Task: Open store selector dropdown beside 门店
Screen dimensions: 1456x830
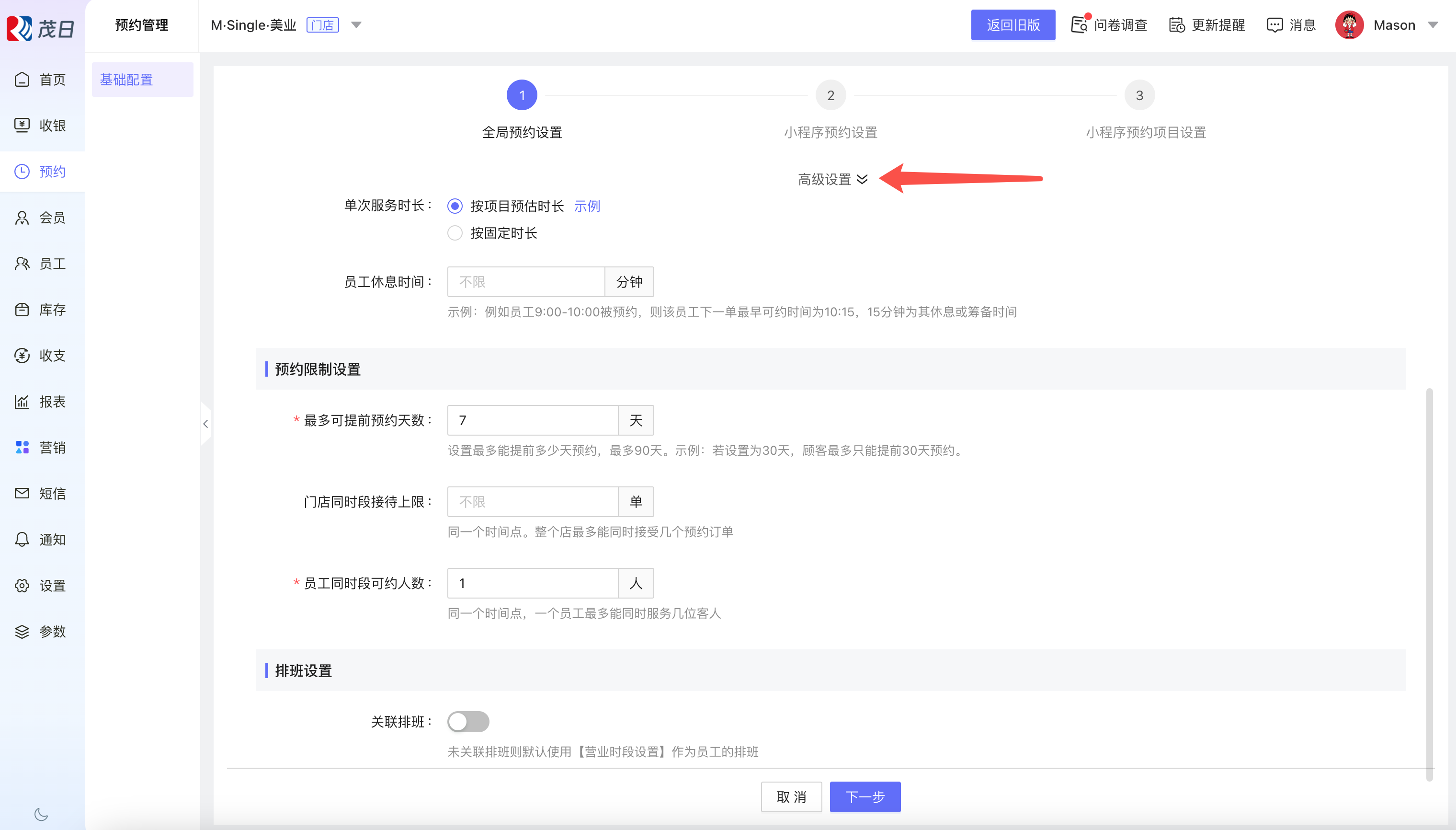Action: (x=357, y=25)
